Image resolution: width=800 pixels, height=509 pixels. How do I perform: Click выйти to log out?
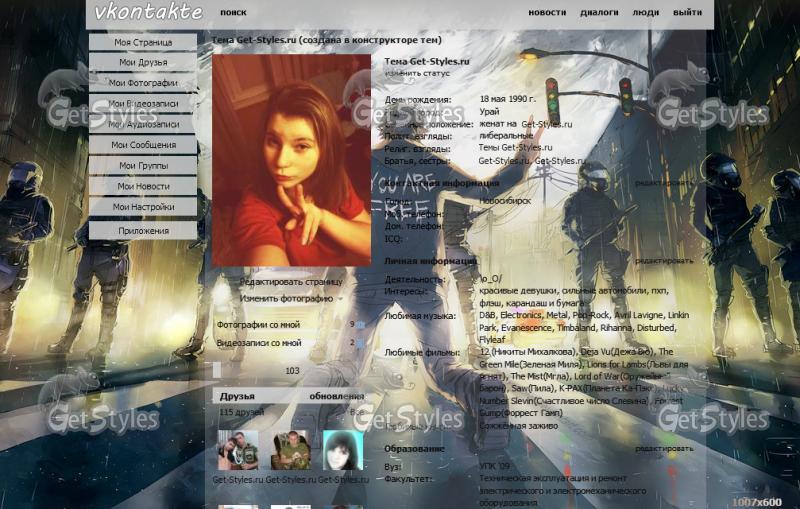687,12
